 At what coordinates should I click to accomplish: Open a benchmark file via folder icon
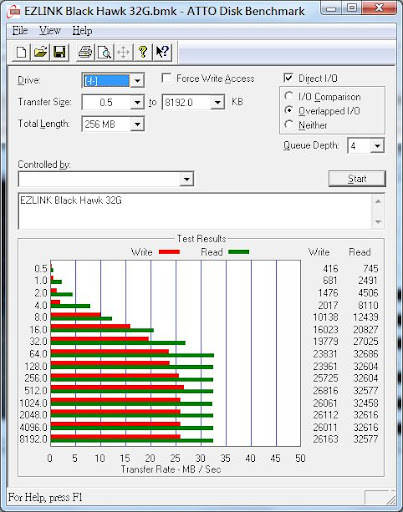pos(40,52)
